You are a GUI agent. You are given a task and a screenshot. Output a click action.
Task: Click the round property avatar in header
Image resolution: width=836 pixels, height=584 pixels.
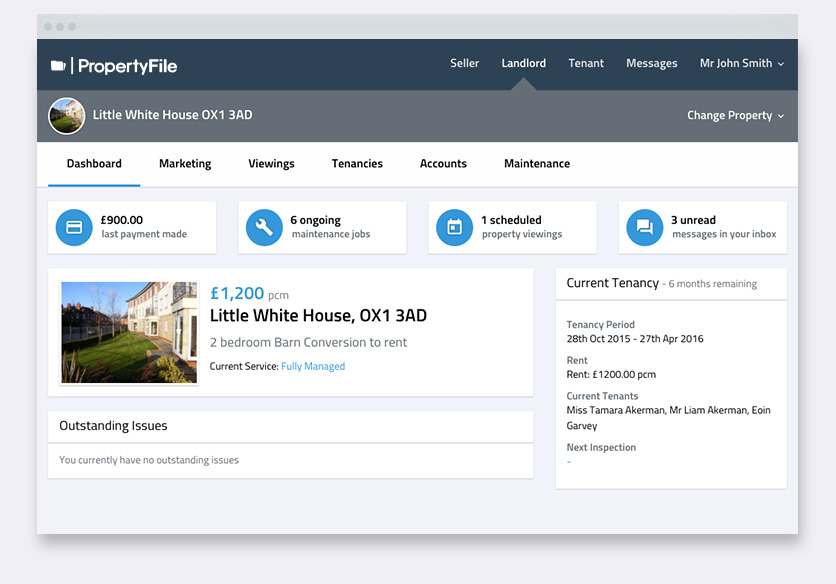click(x=66, y=116)
